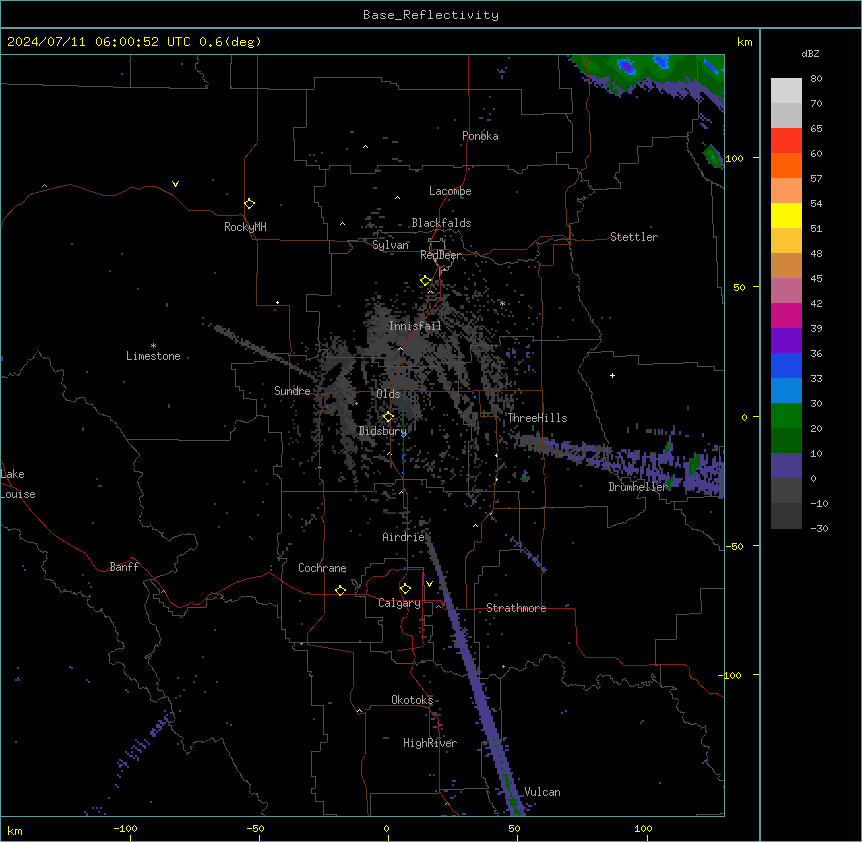862x842 pixels.
Task: Pick the lightest gray swatch below 80
Action: 786,91
